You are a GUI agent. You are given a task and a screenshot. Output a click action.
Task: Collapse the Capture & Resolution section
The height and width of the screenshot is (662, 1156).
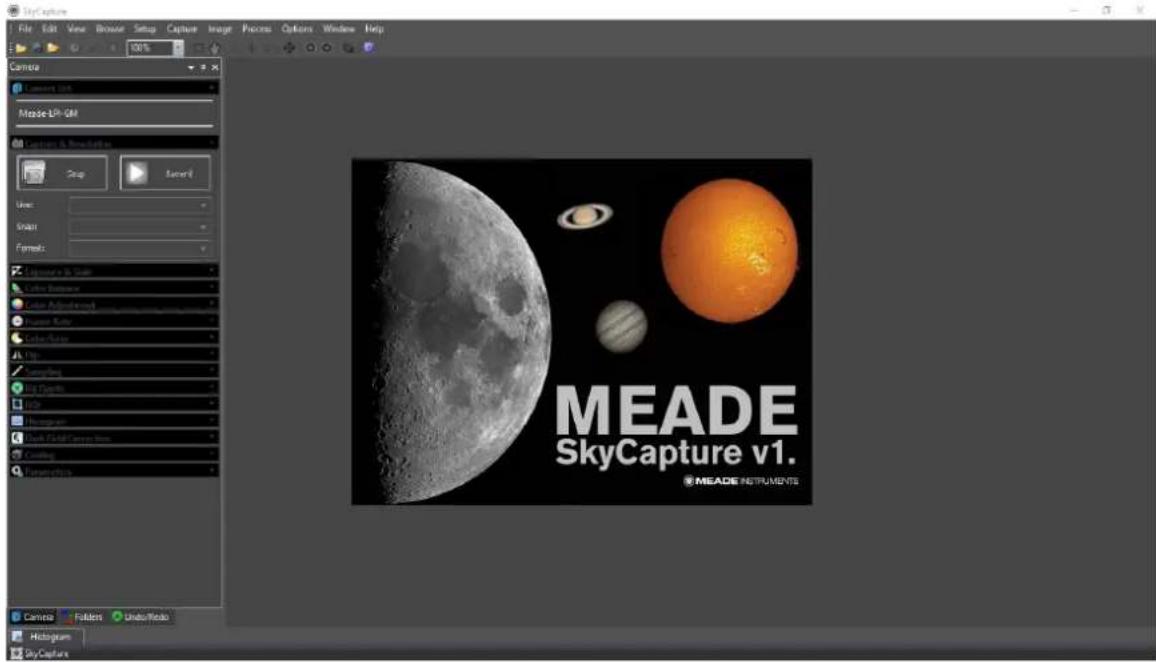pos(114,143)
